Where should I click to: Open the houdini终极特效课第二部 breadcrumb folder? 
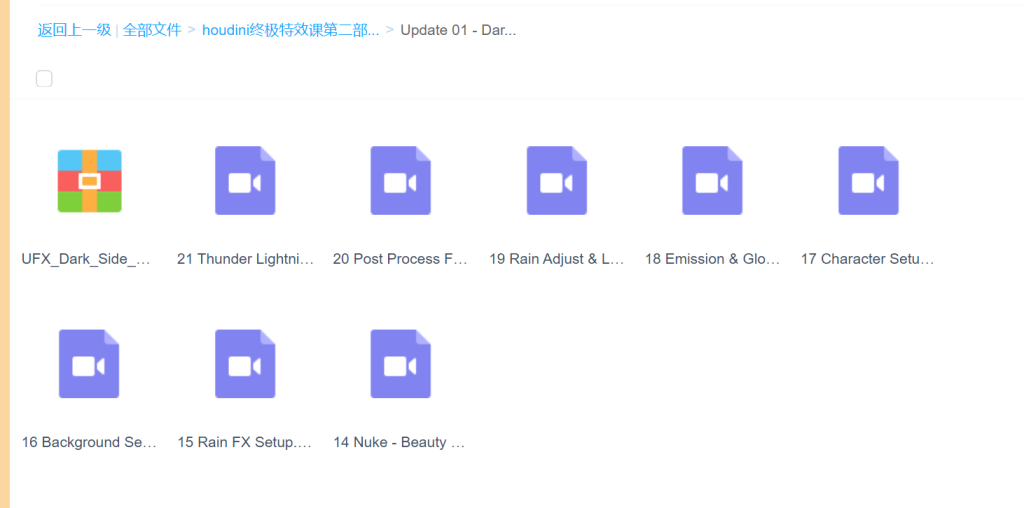[x=291, y=30]
